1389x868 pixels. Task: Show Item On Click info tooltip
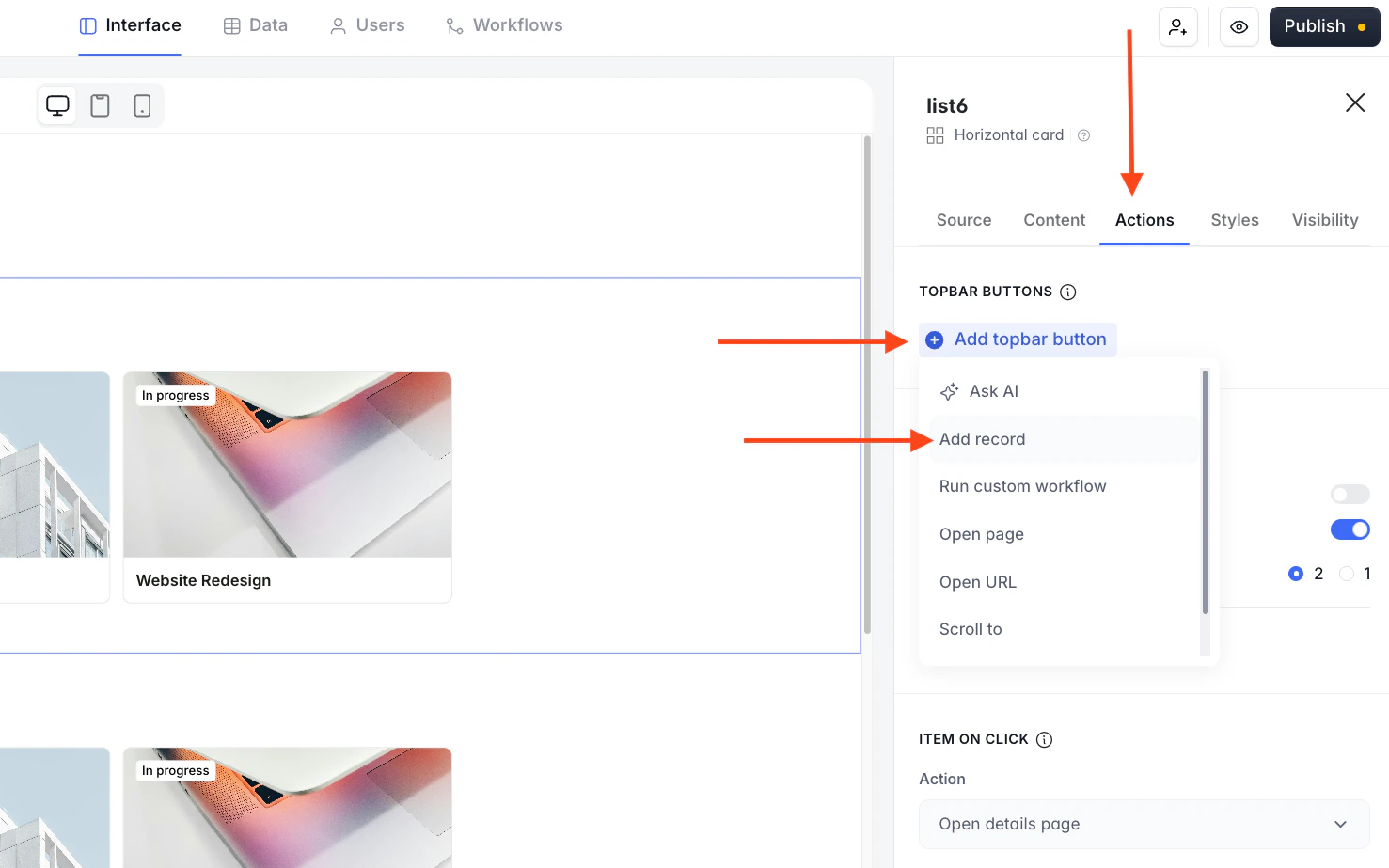(x=1045, y=739)
